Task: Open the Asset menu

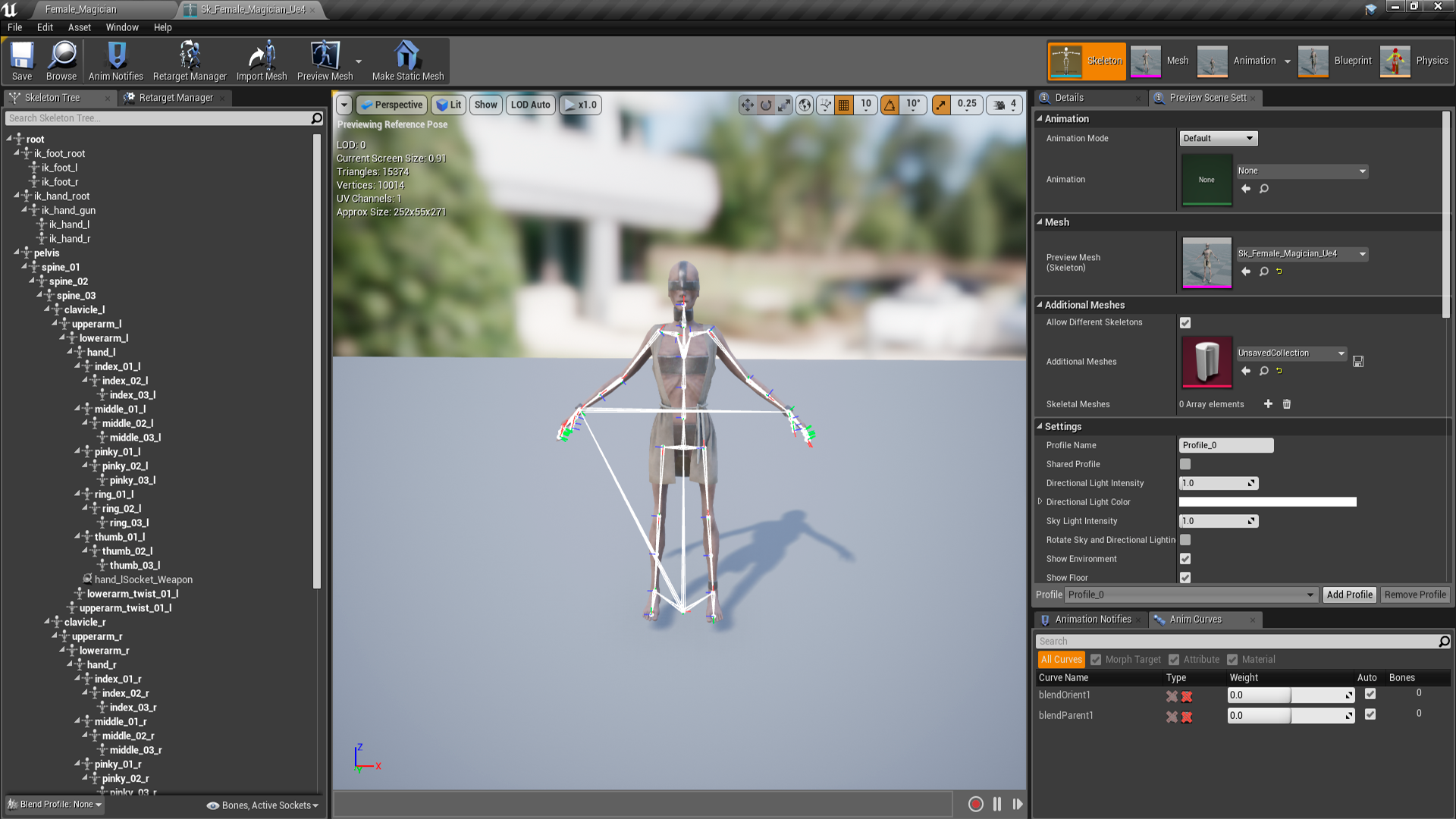Action: point(79,27)
